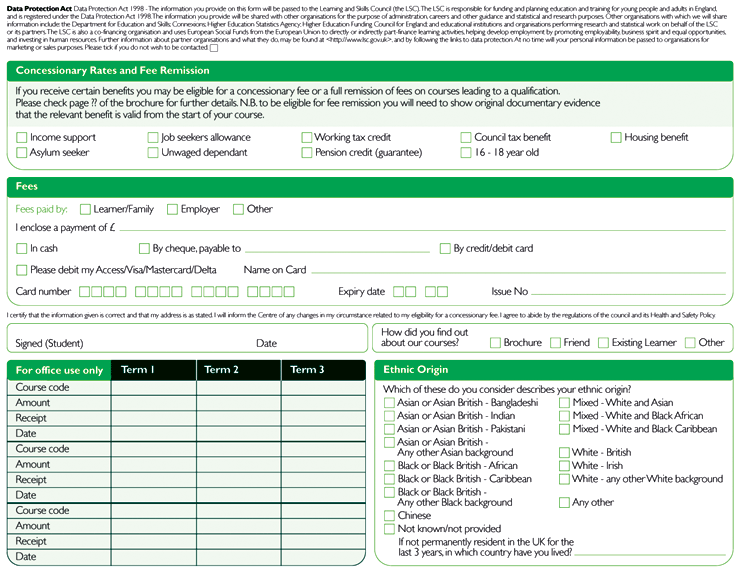Image resolution: width=742 pixels, height=572 pixels.
Task: Click the country lived in answer line
Action: tap(650, 550)
